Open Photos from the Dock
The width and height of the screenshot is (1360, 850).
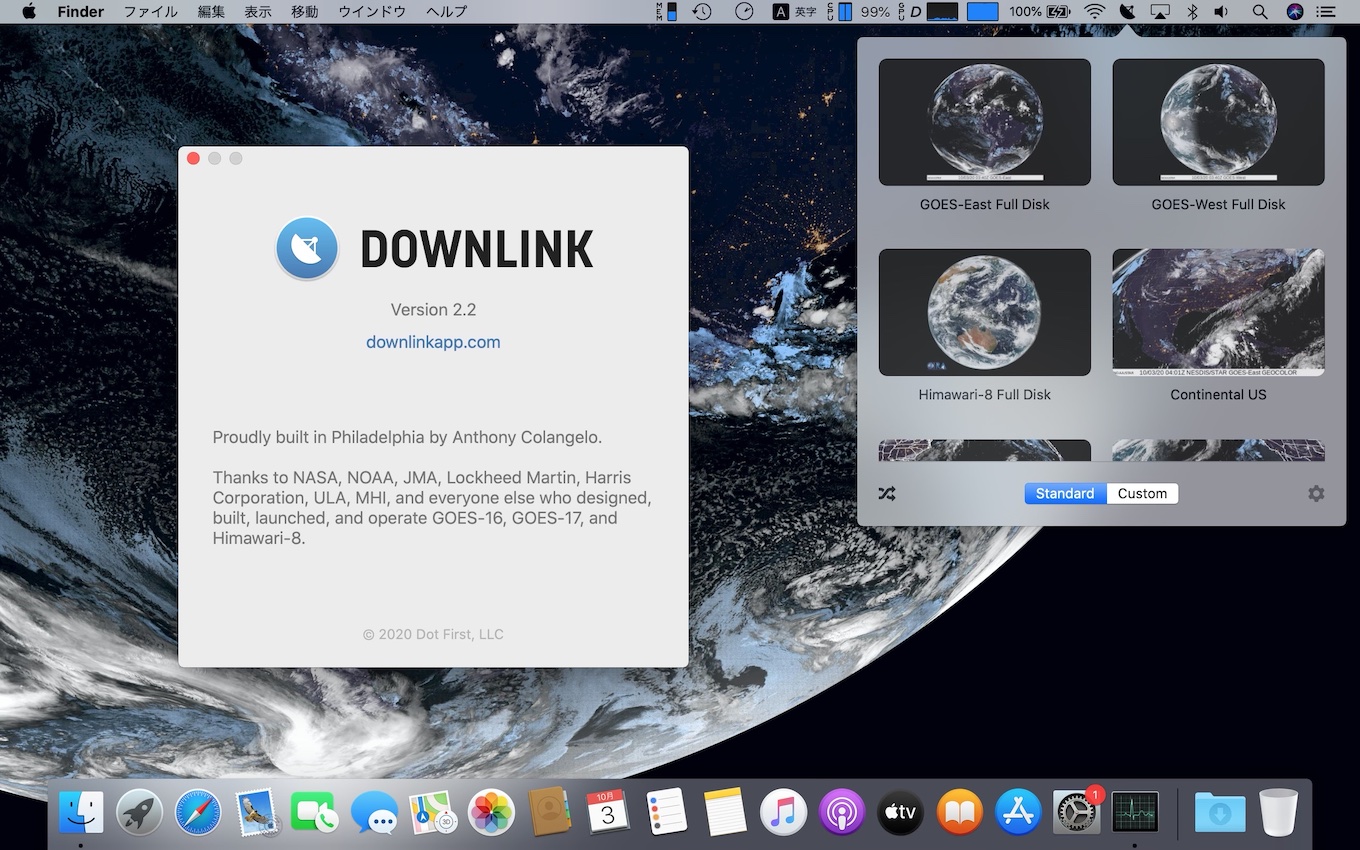pyautogui.click(x=491, y=812)
